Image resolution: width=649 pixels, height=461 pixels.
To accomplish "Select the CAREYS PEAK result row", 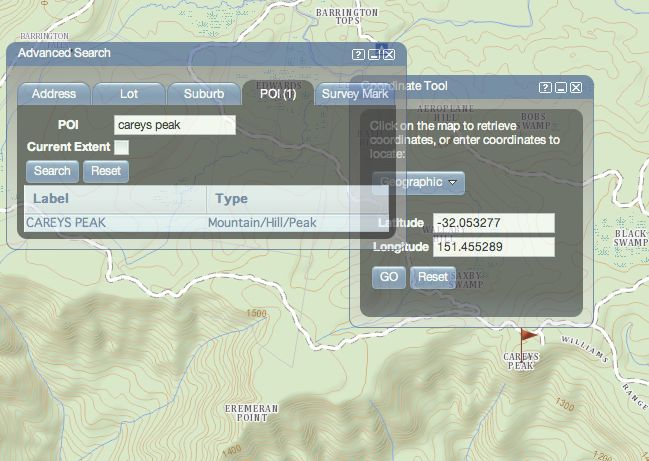I will click(x=206, y=223).
